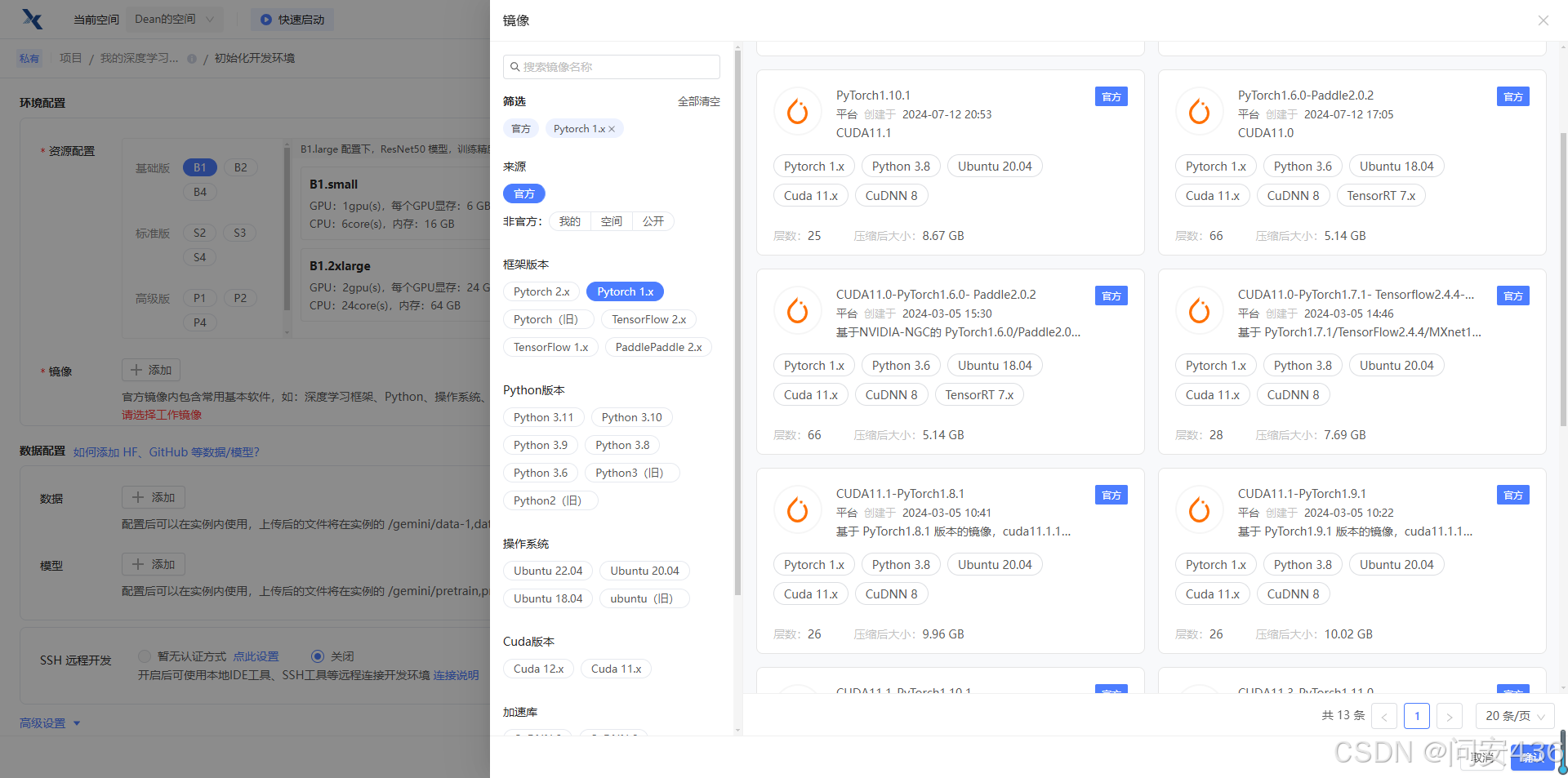The width and height of the screenshot is (1568, 778).
Task: Click the 添加 button for 镜像
Action: (x=151, y=370)
